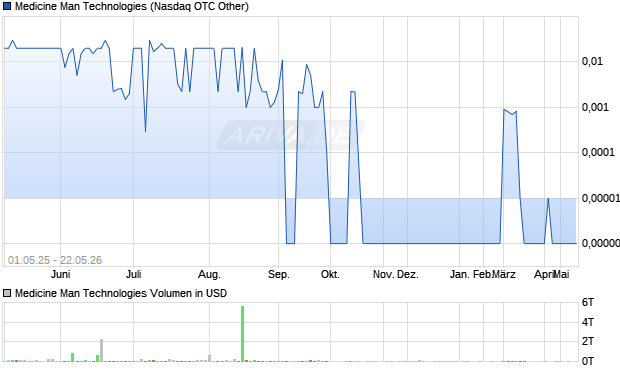Click the Juni month label

click(60, 274)
